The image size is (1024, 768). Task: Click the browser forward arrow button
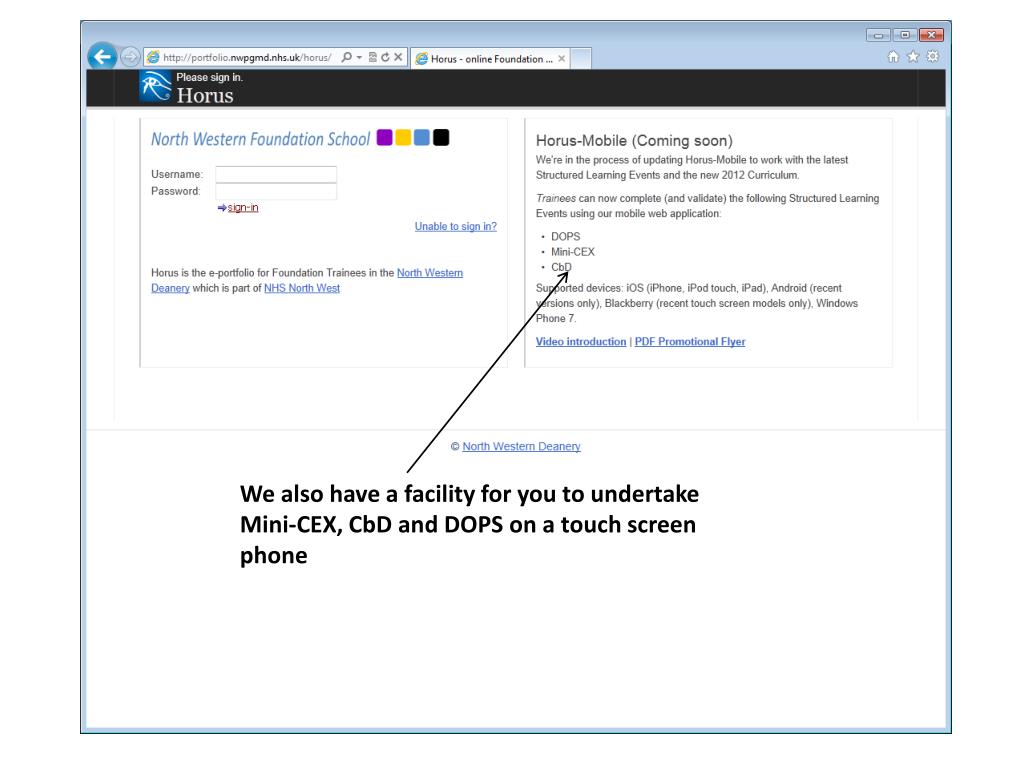tap(130, 57)
